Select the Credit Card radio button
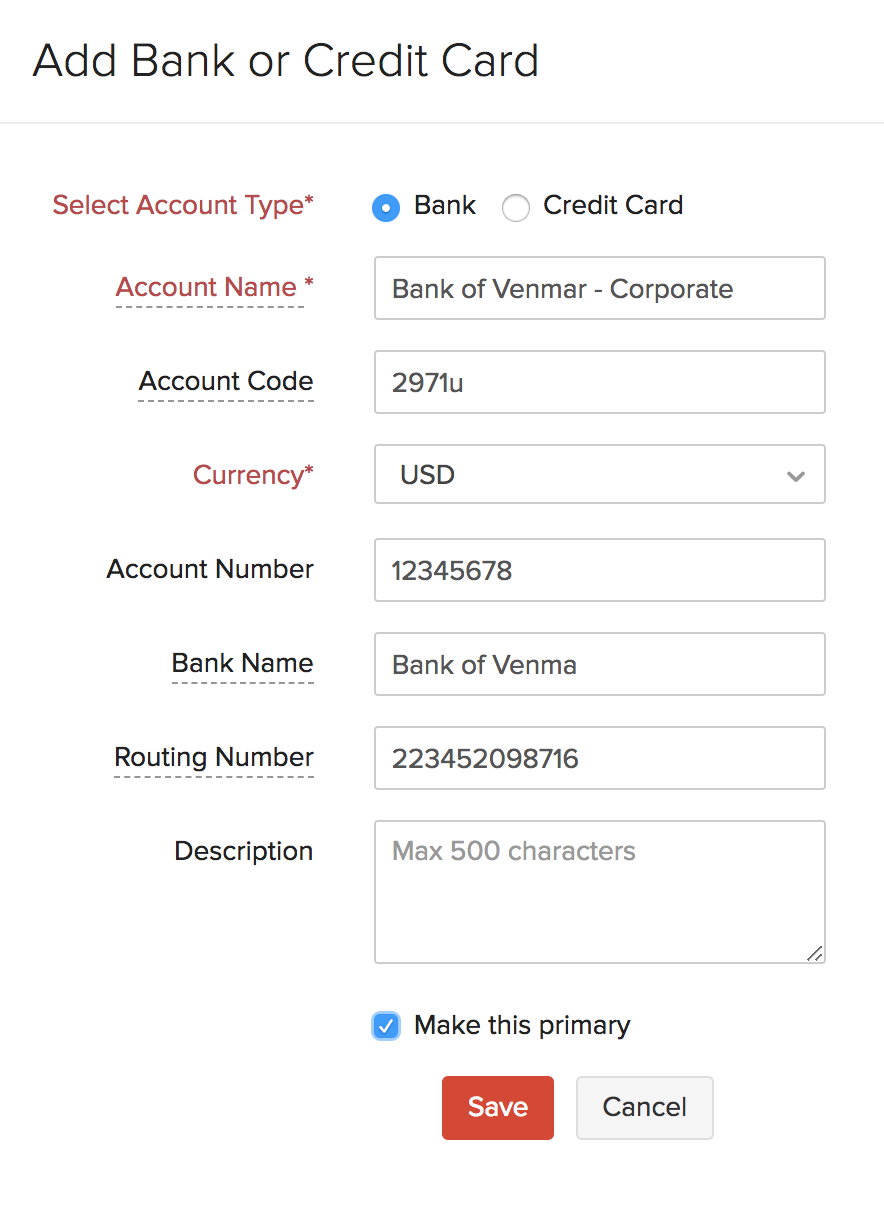Screen dimensions: 884x1210 [516, 207]
